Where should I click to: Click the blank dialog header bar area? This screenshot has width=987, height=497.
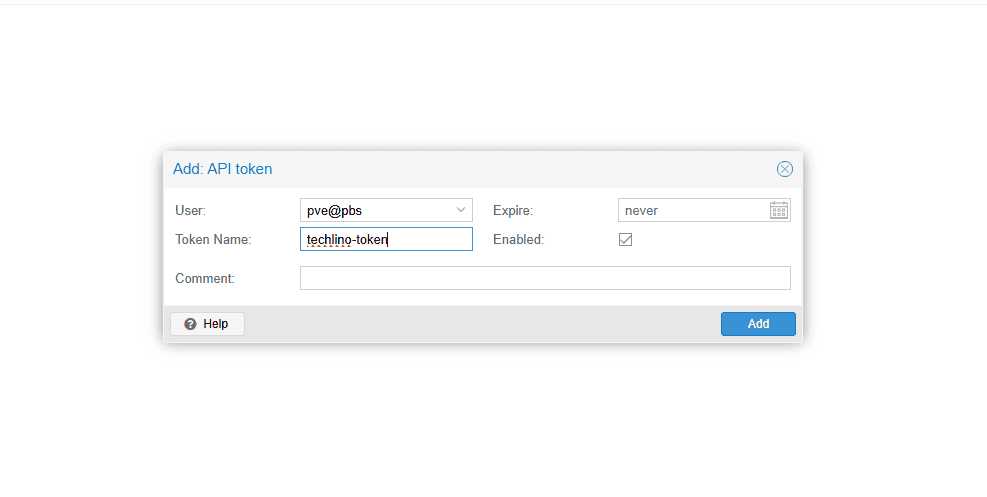(x=520, y=169)
